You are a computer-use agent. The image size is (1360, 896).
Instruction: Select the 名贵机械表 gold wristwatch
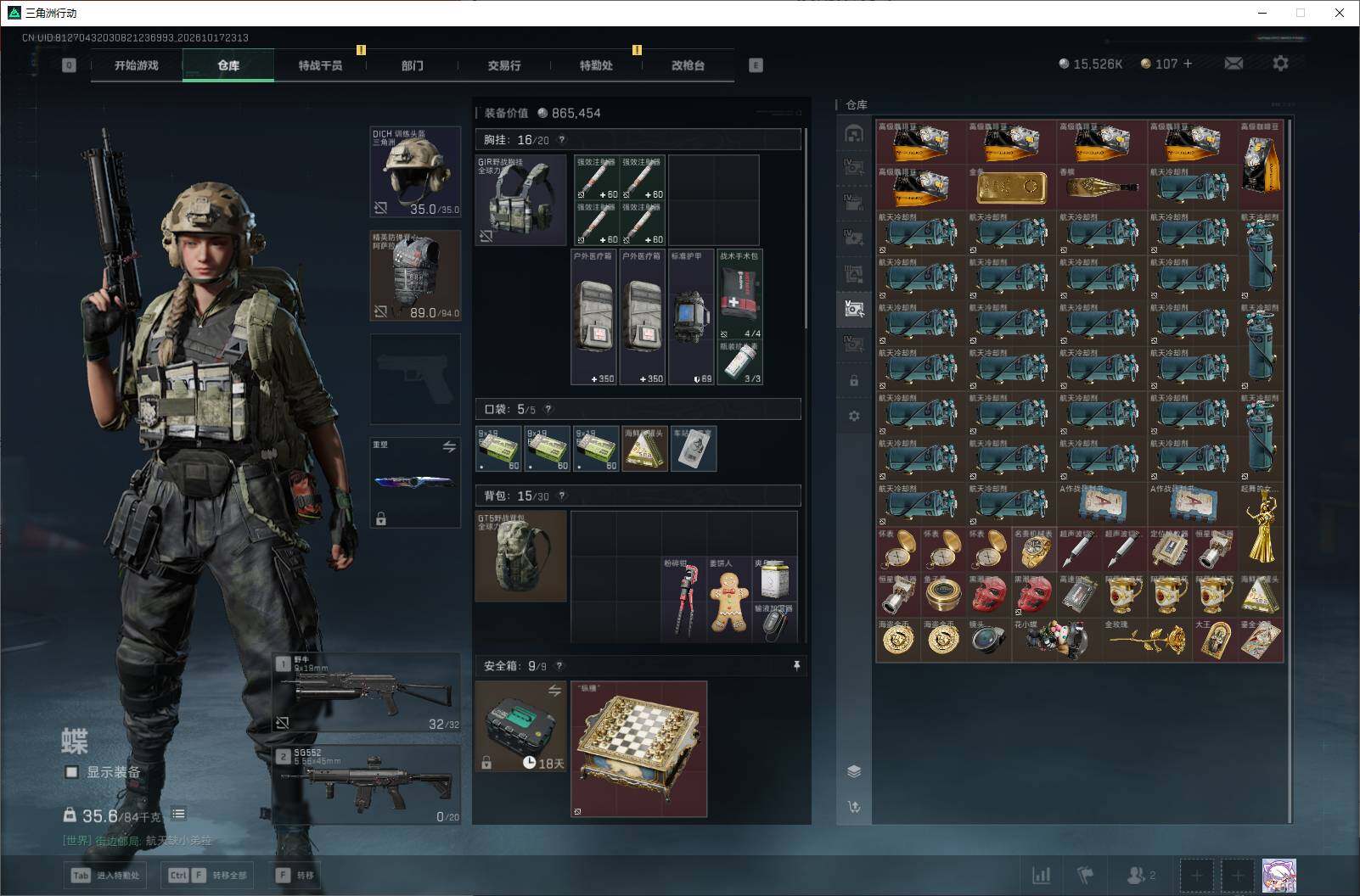coord(1033,550)
